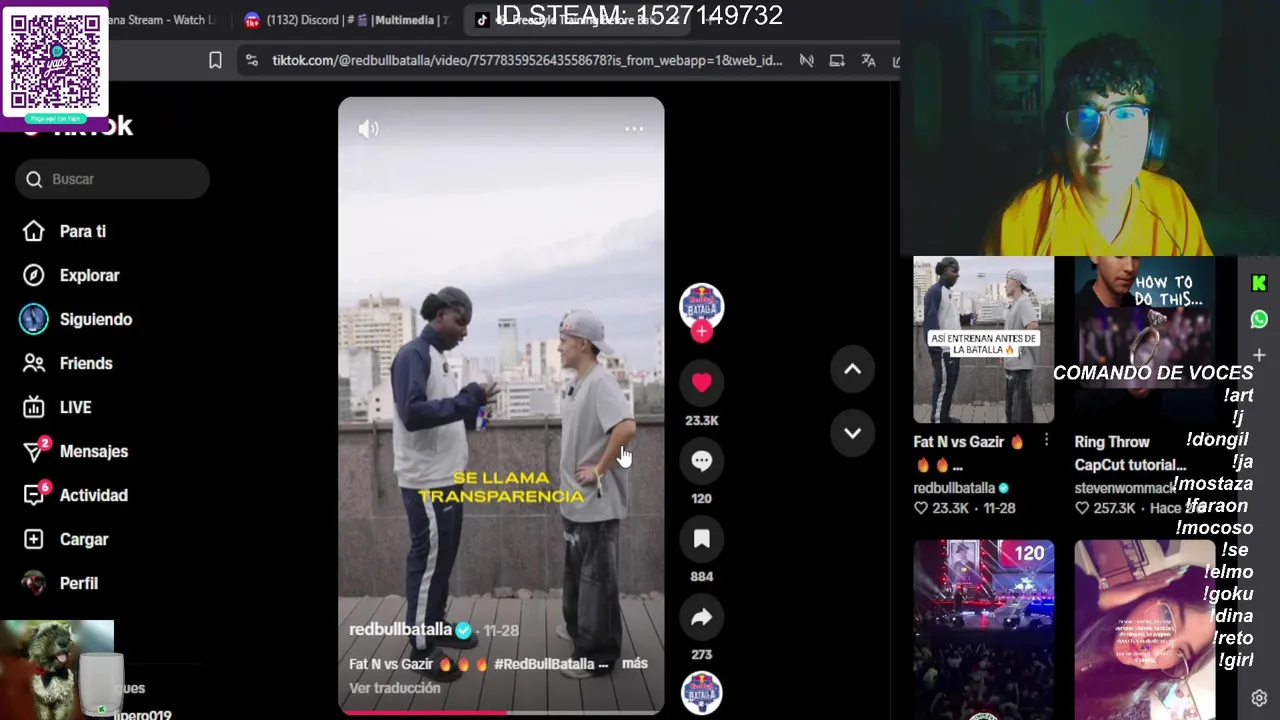Open Mensajes inbox
1280x720 pixels.
click(93, 451)
